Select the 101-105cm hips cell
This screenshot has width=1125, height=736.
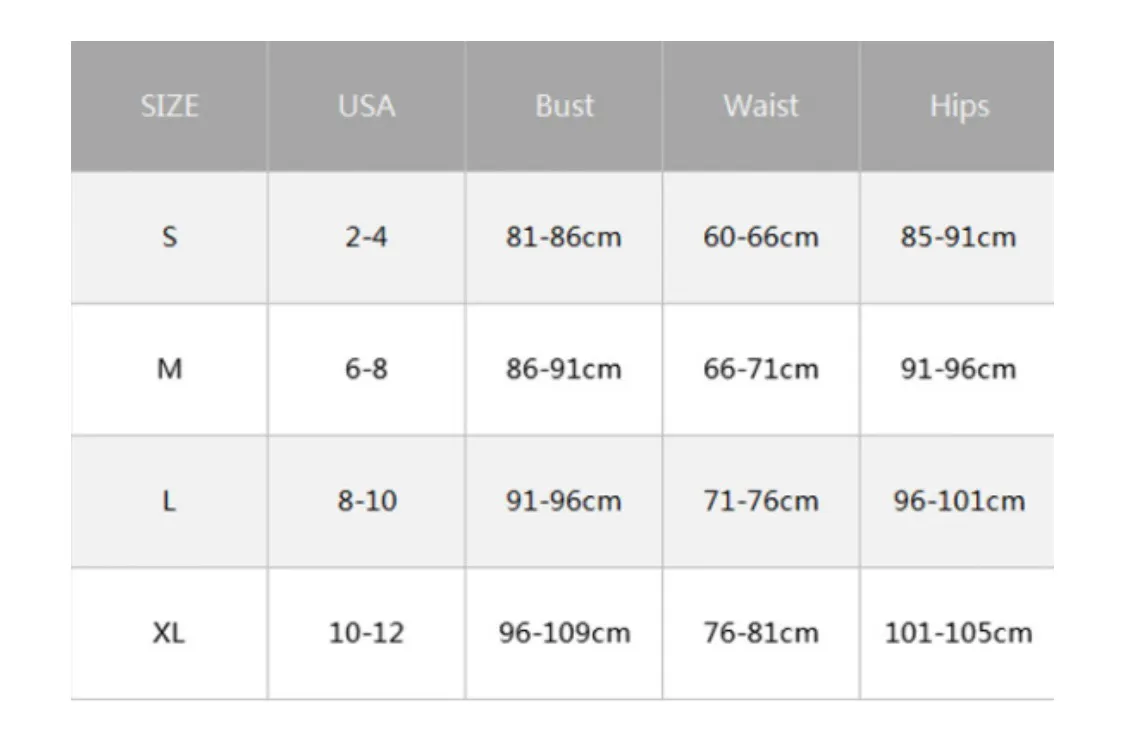point(958,633)
